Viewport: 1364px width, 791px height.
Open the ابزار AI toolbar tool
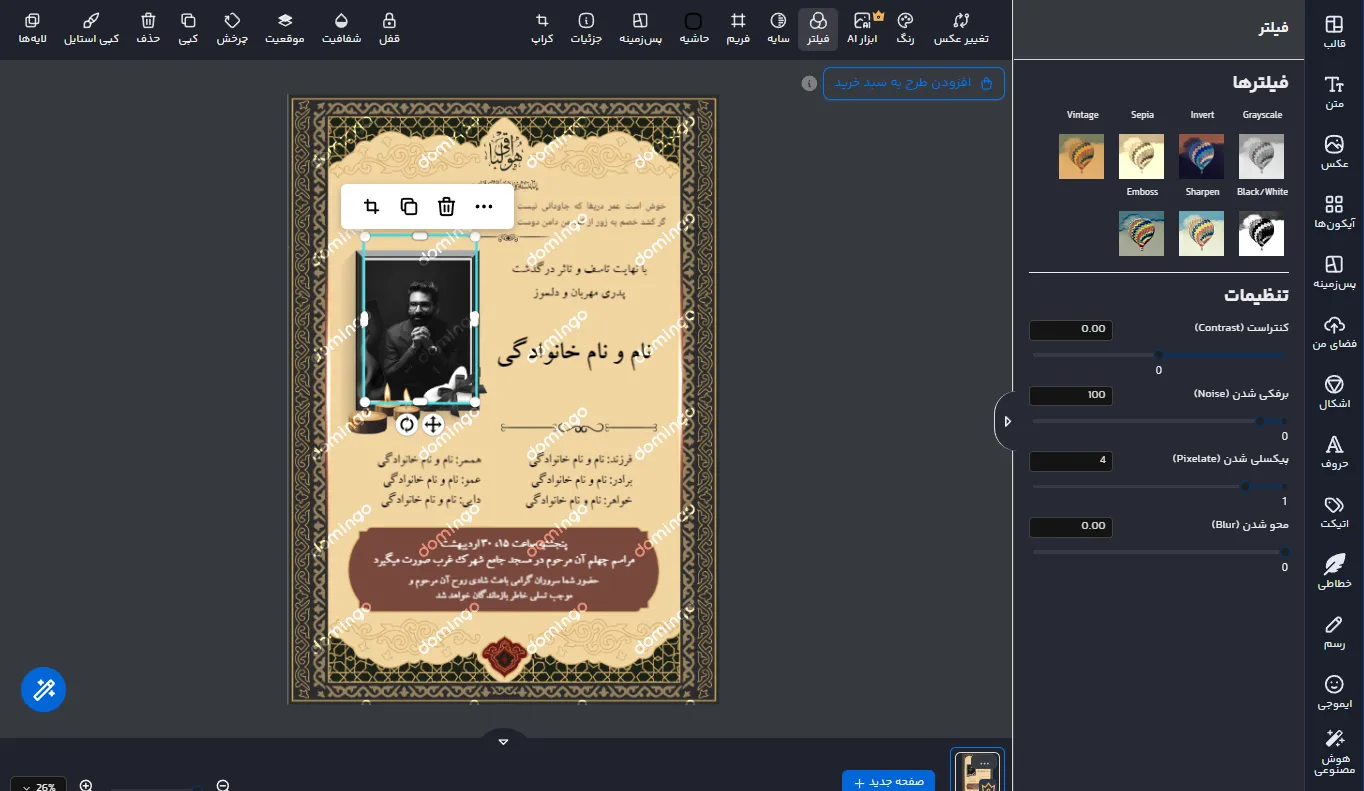pyautogui.click(x=863, y=28)
